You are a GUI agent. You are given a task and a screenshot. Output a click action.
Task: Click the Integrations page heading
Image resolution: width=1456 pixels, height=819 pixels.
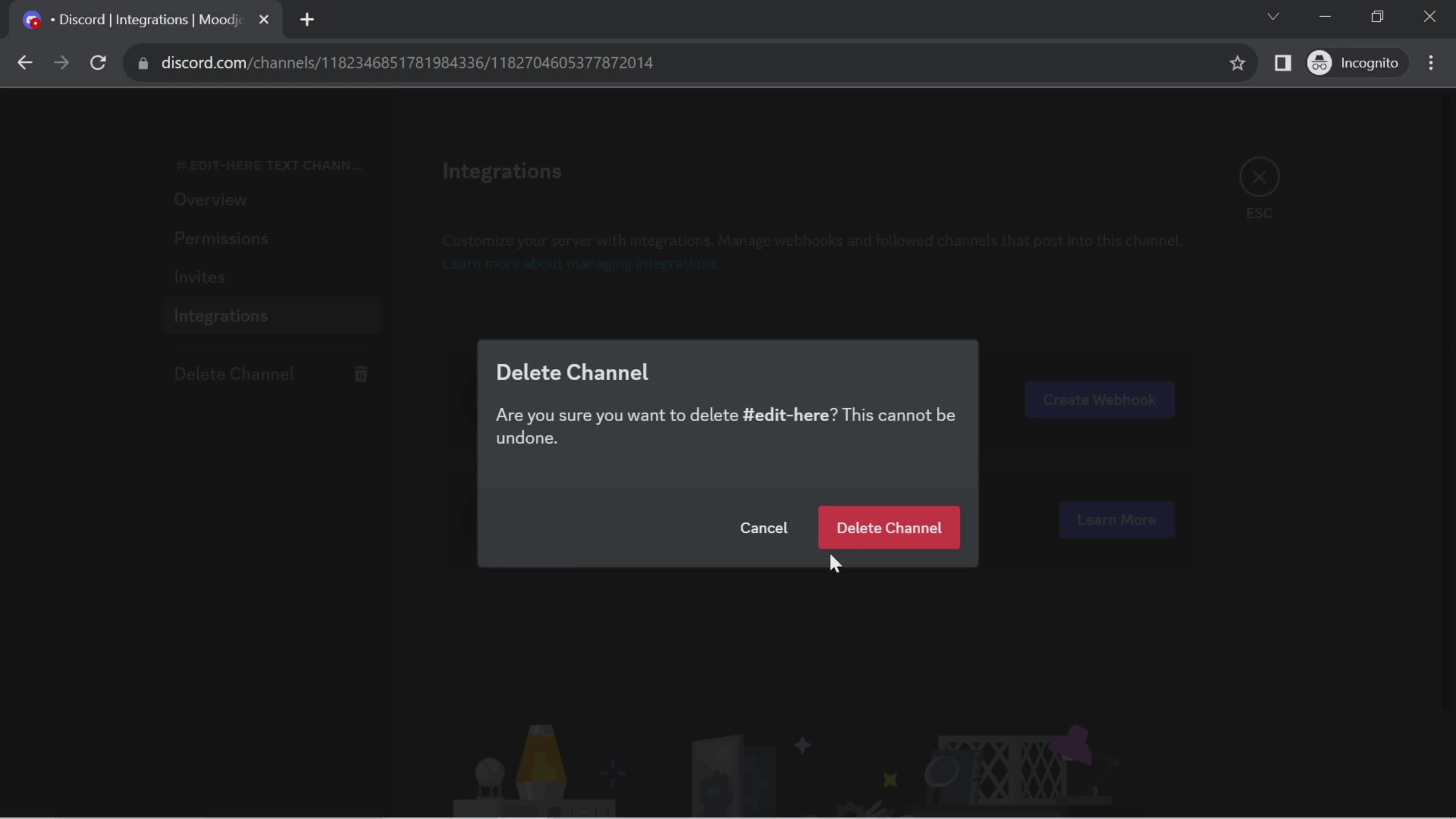(502, 171)
